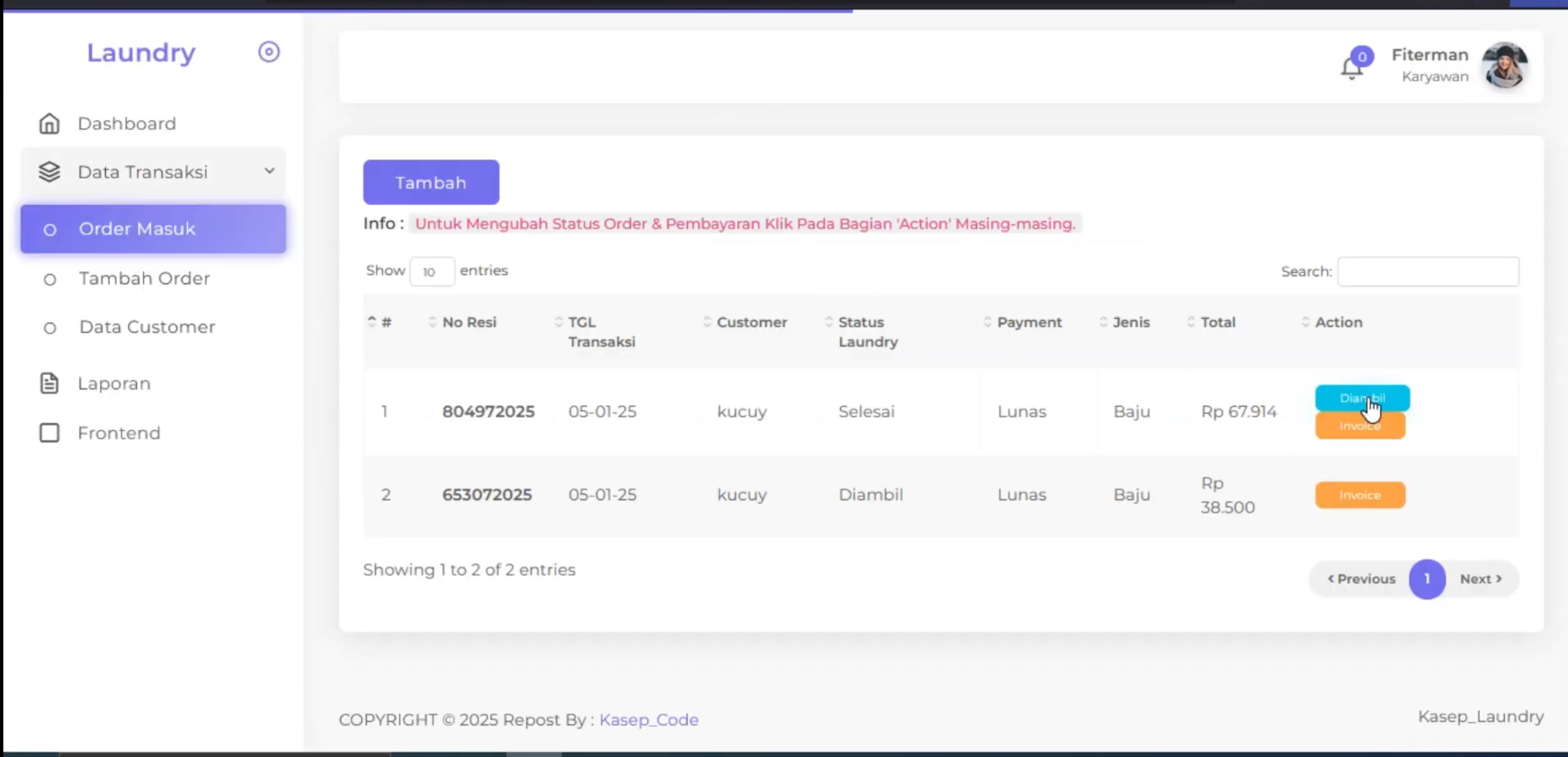Click the Next pagination button
Screen dimensions: 1568x757
[1481, 579]
